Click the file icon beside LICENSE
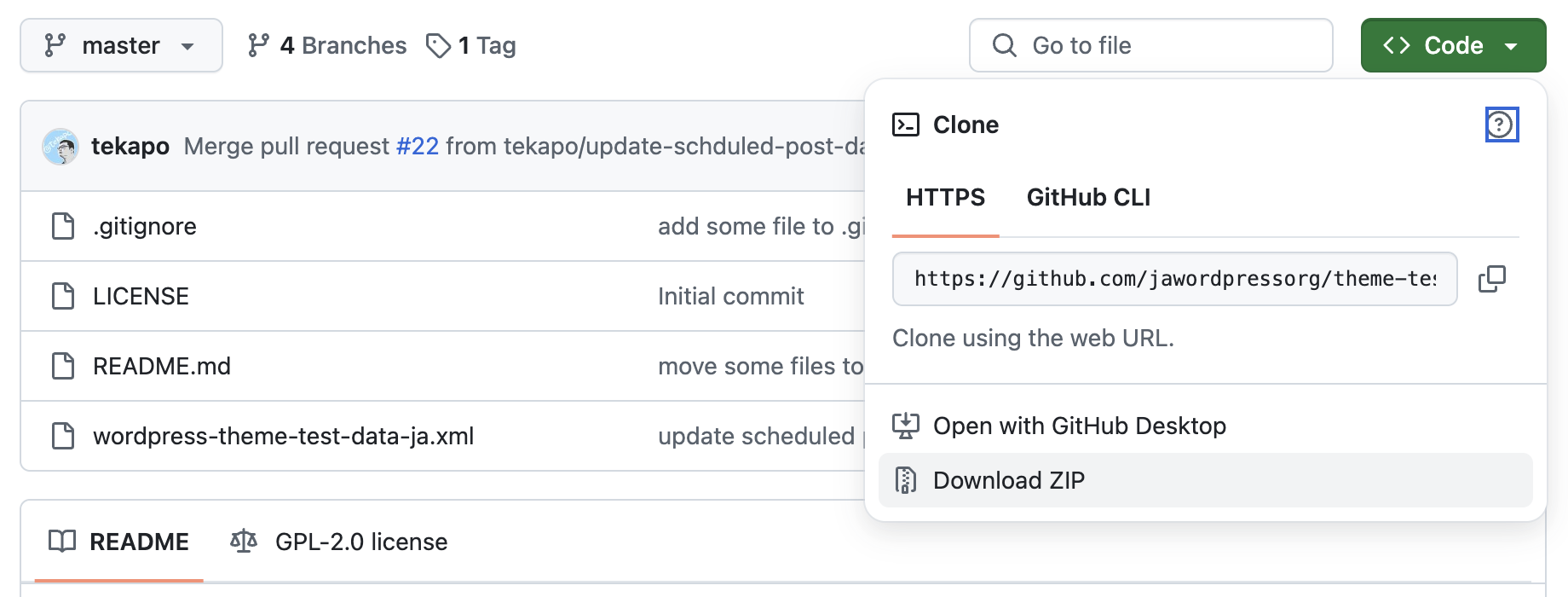Screen dimensions: 1568x597 coord(63,297)
